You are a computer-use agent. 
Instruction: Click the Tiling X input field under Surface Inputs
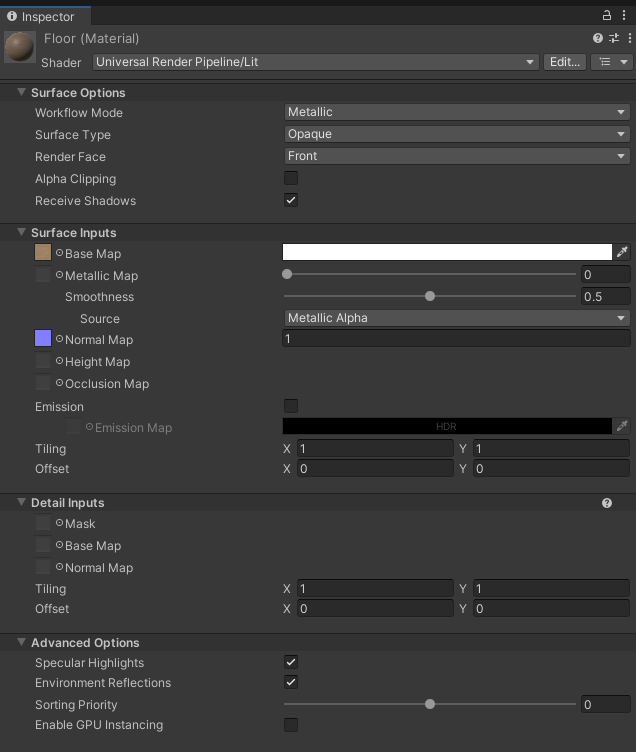click(x=375, y=448)
